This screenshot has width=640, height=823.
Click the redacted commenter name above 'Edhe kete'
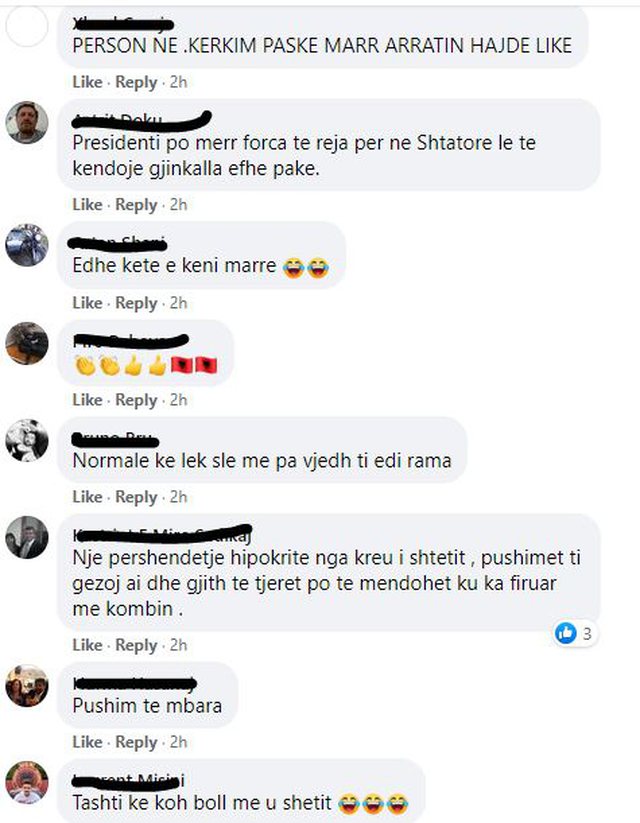(118, 242)
